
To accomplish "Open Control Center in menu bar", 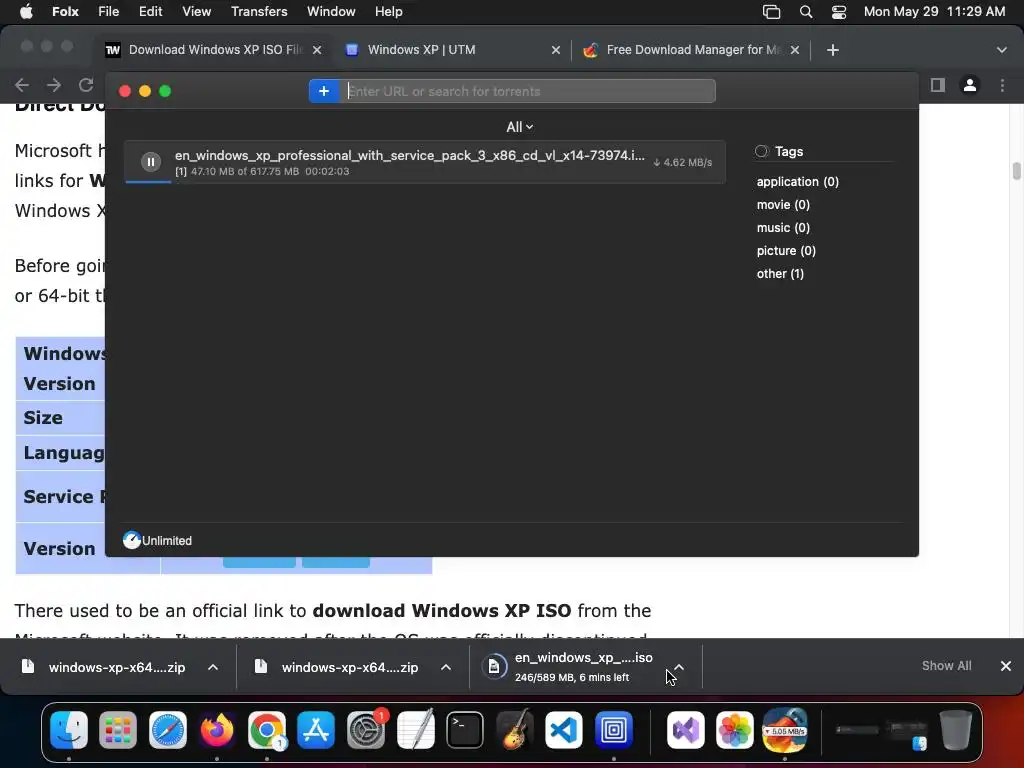I will [x=839, y=12].
